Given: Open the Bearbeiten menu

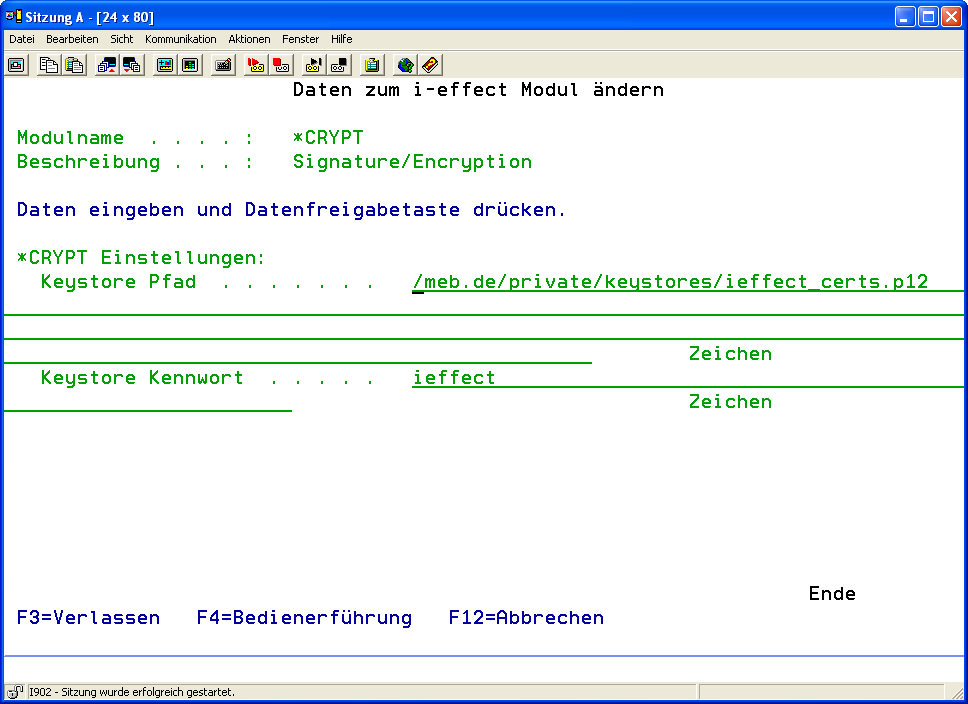Looking at the screenshot, I should tap(72, 39).
